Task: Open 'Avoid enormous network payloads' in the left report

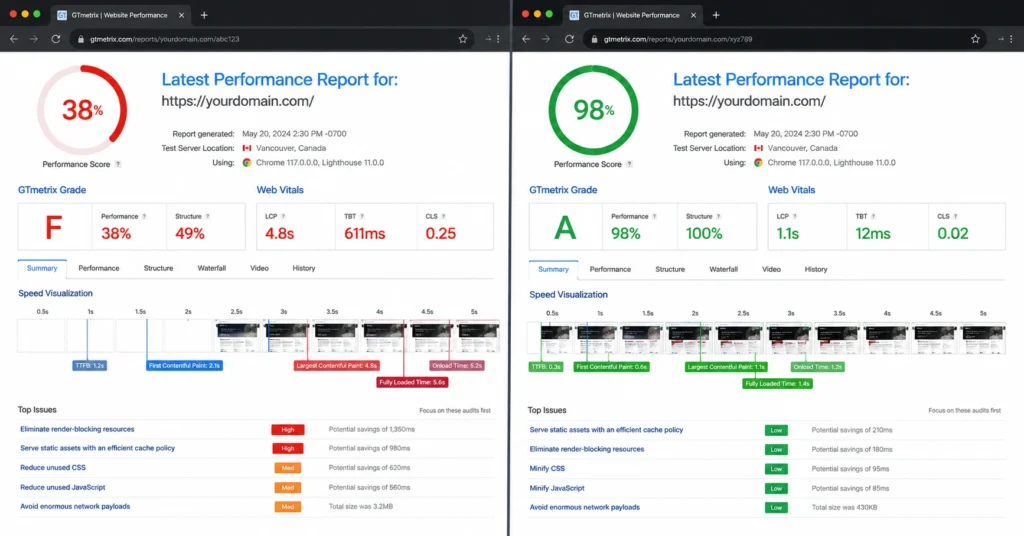Action: coord(75,507)
